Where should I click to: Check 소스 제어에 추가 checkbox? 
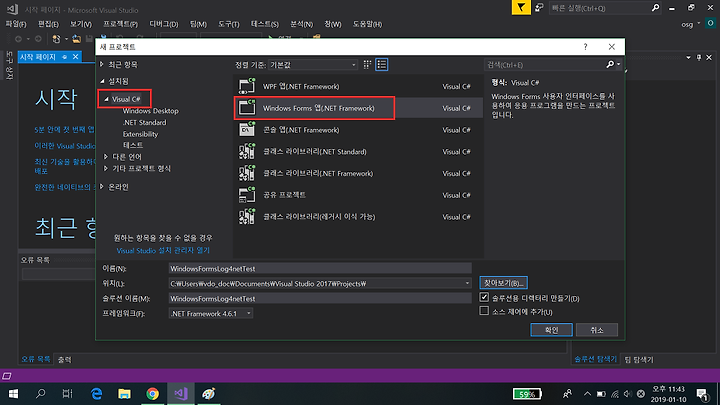(484, 311)
